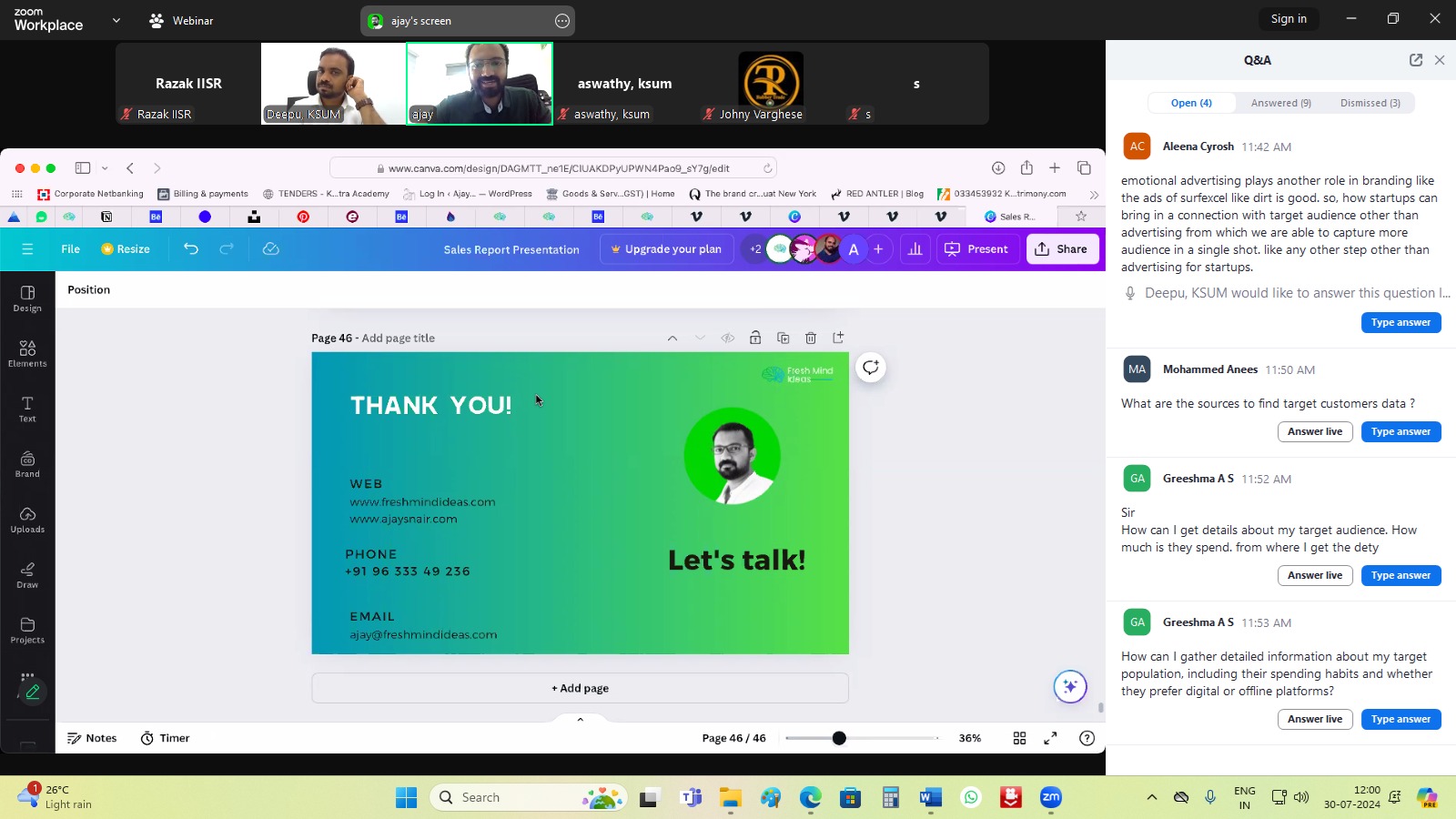Open the File menu in Canva
Image resolution: width=1456 pixels, height=819 pixels.
click(x=70, y=248)
